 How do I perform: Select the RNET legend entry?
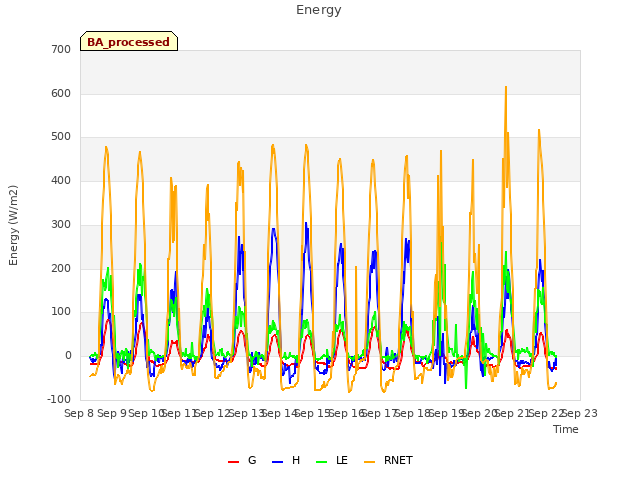tap(388, 460)
